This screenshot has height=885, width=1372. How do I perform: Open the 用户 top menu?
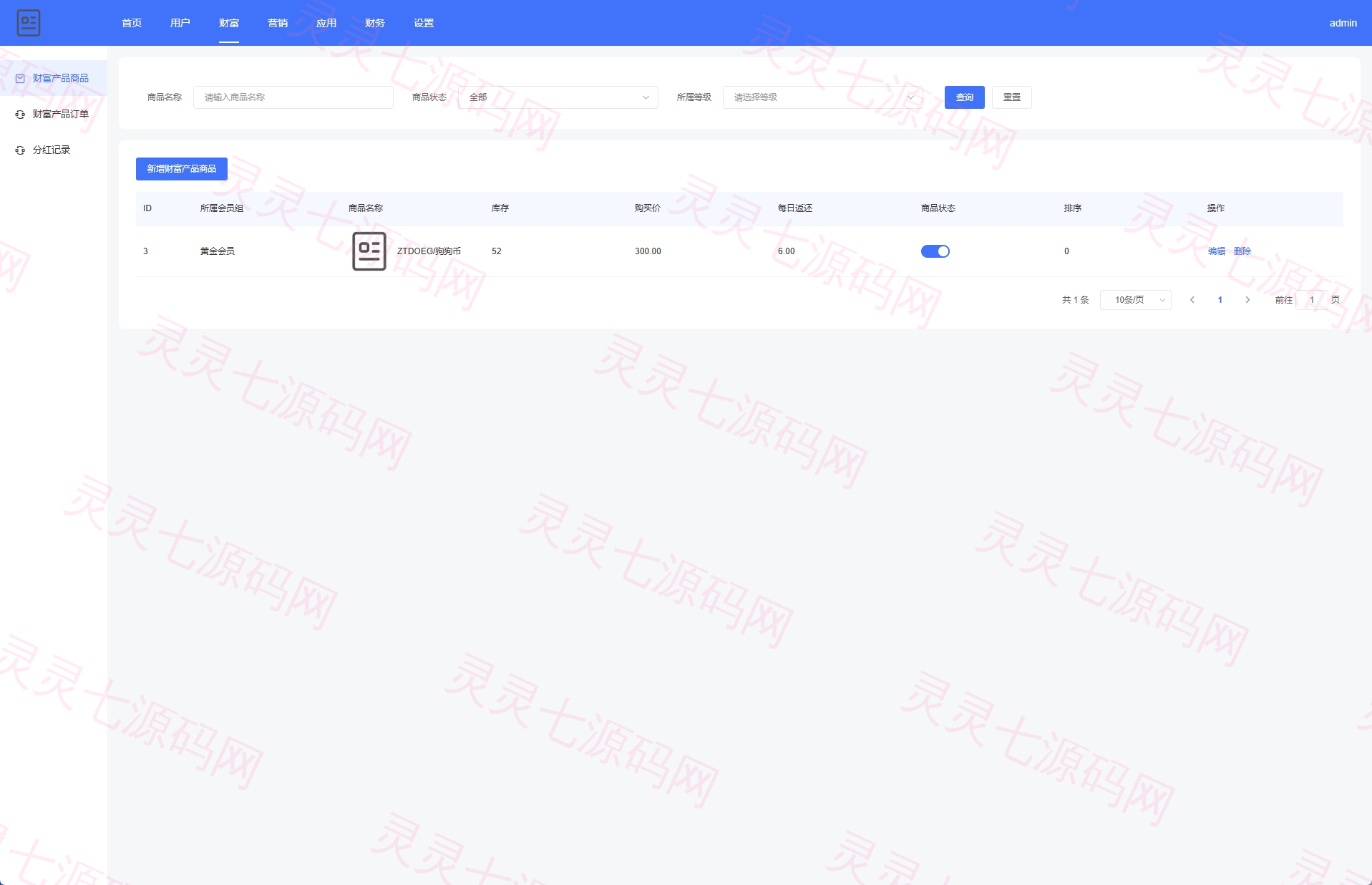point(180,23)
